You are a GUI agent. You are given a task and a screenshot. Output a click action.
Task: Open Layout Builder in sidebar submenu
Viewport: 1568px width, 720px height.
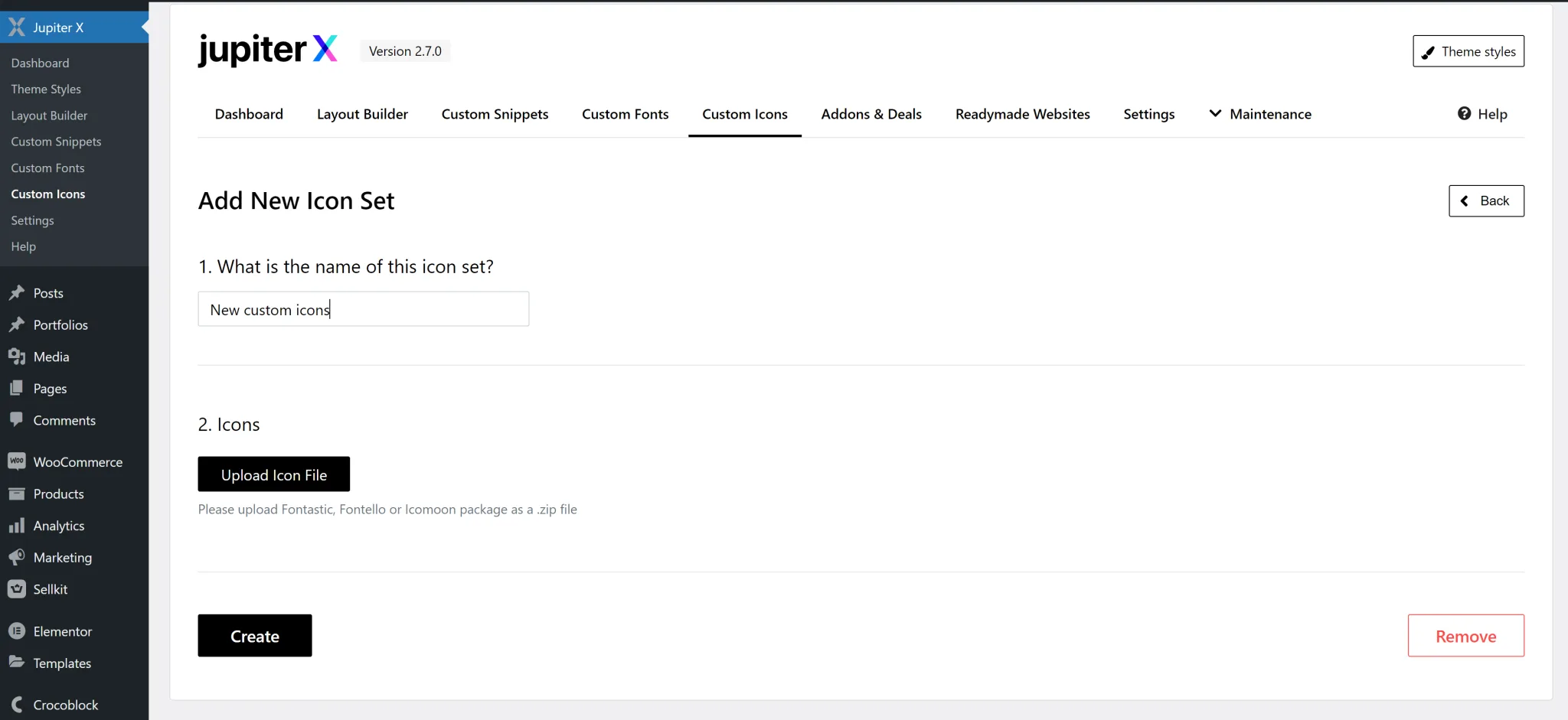(x=49, y=116)
